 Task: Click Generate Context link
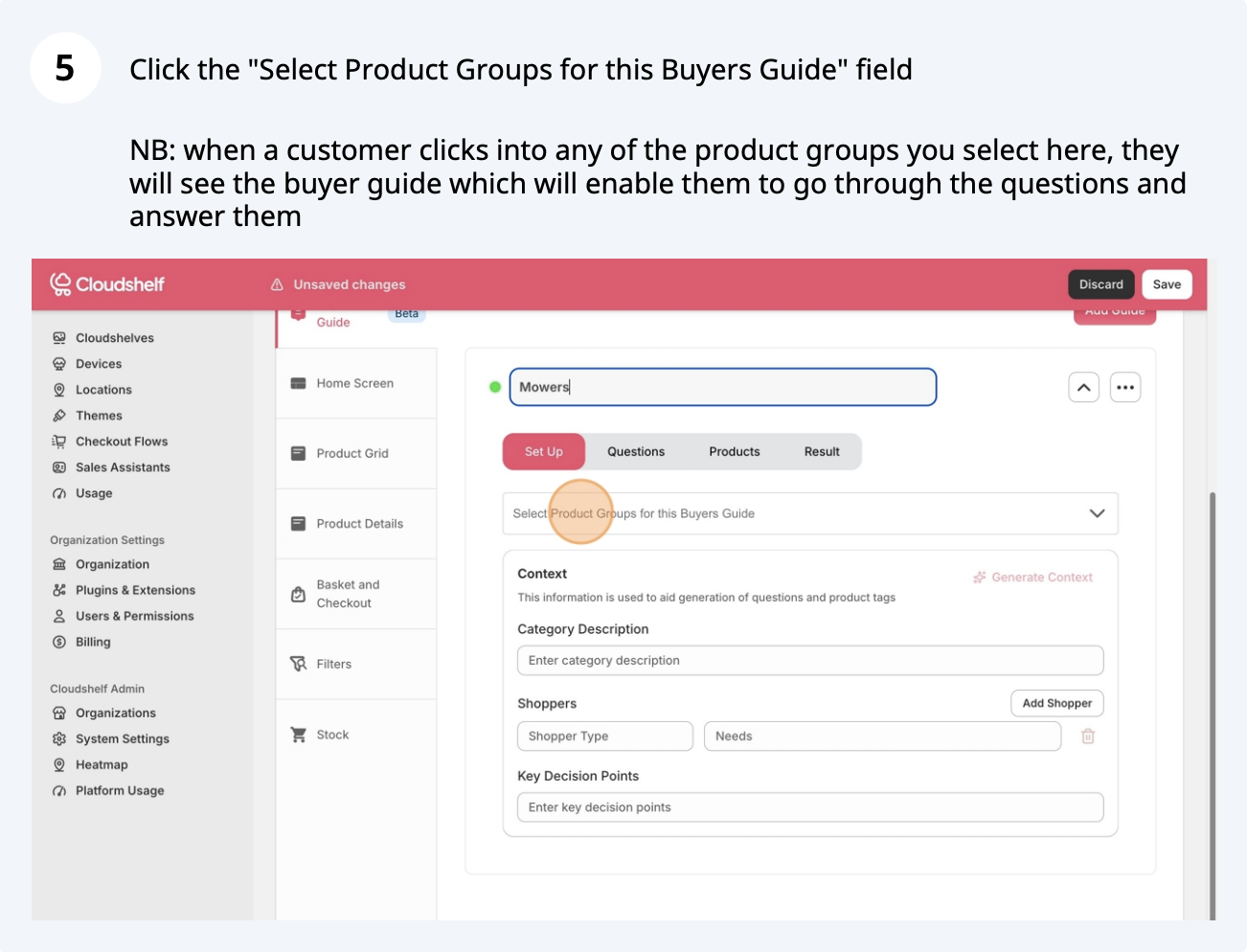1033,578
